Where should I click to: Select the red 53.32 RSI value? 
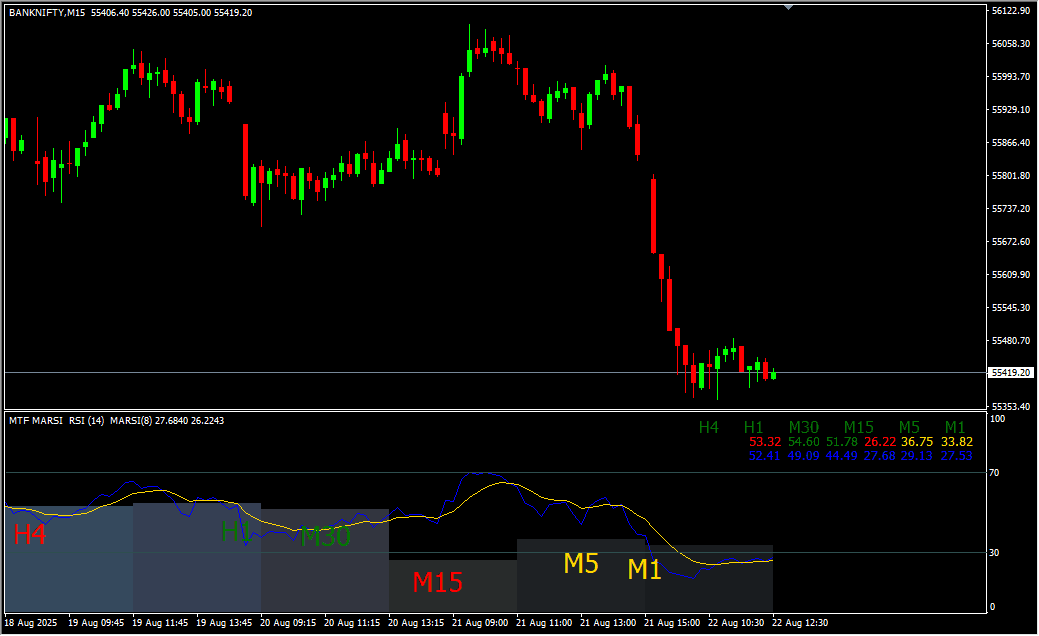[765, 441]
